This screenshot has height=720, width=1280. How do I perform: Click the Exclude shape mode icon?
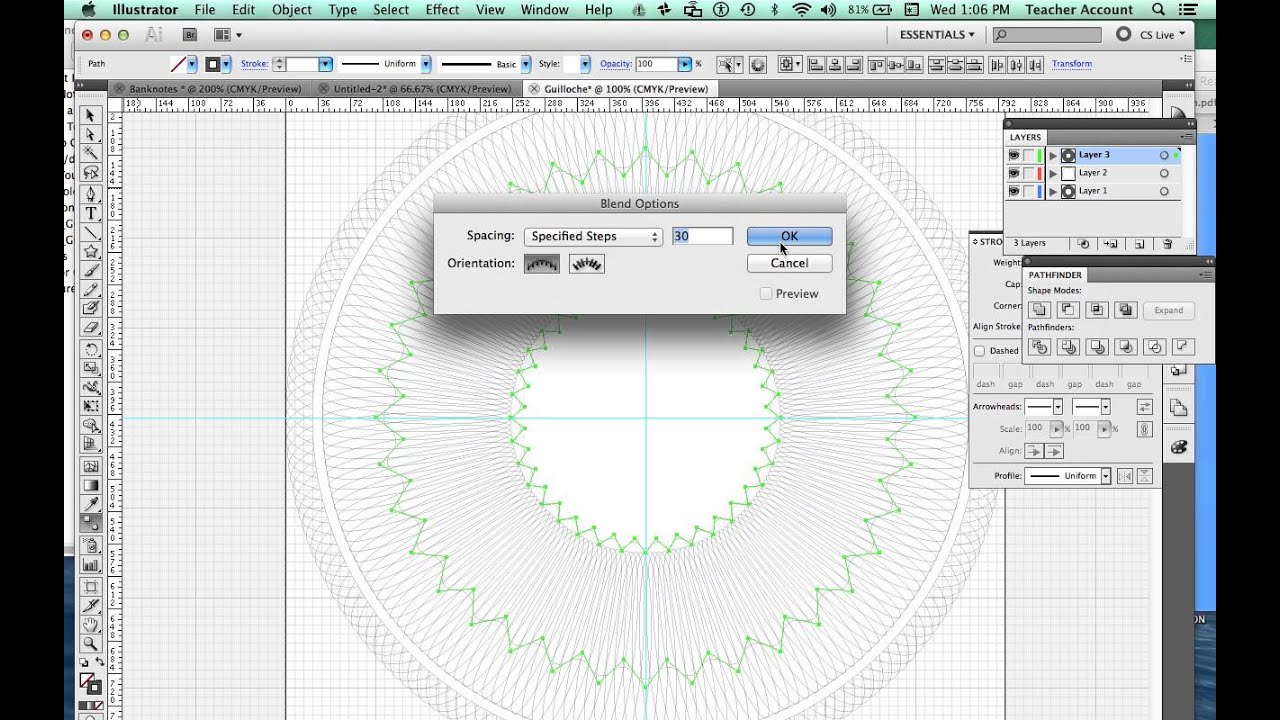pyautogui.click(x=1126, y=310)
